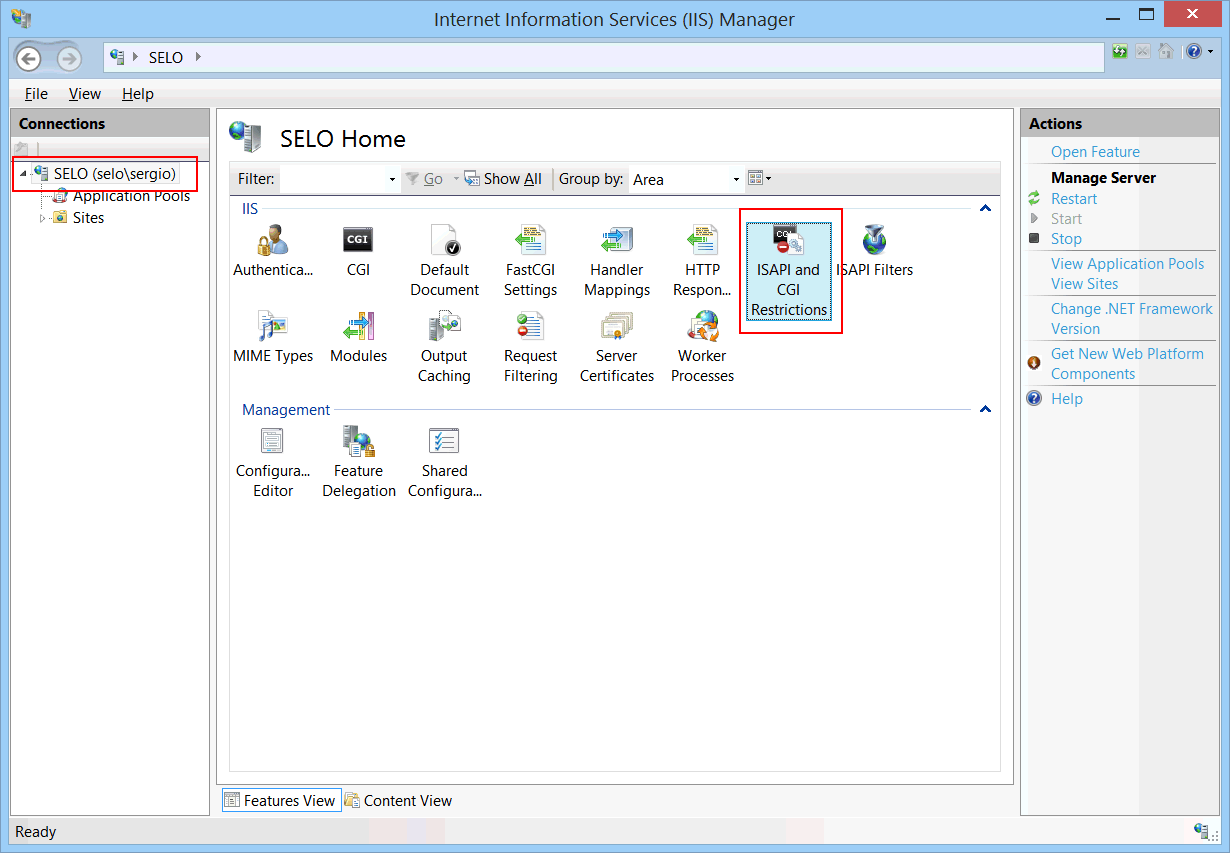Open the view mode dropdown

(760, 179)
